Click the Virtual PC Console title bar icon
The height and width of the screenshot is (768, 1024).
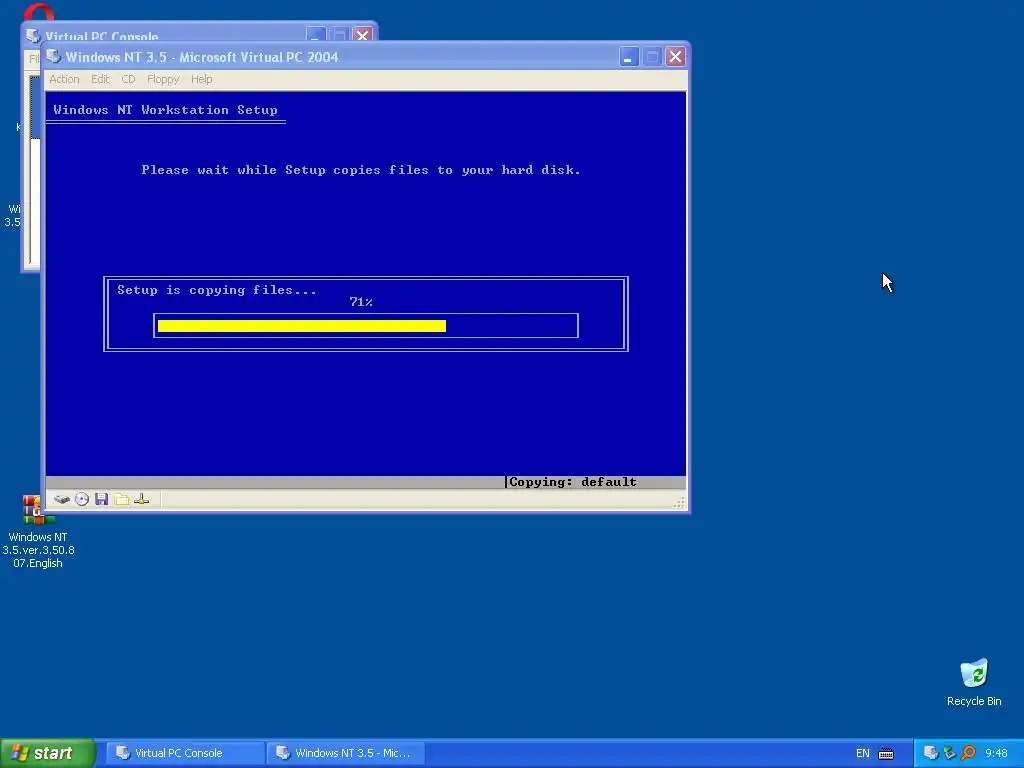click(33, 36)
